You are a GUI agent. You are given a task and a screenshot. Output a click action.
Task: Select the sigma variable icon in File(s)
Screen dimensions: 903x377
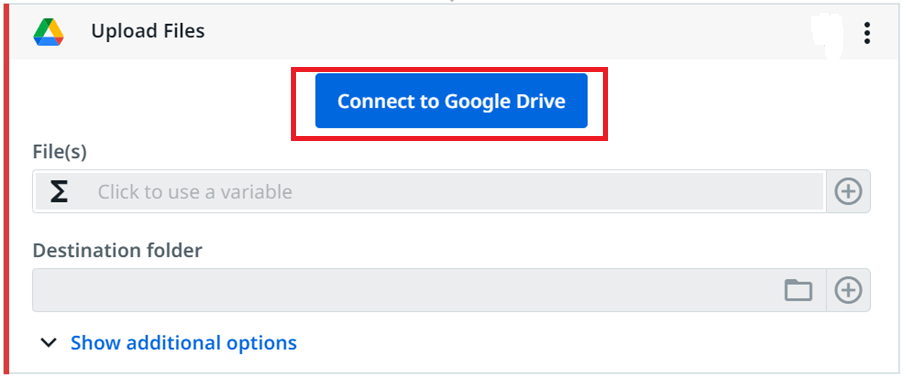[58, 191]
